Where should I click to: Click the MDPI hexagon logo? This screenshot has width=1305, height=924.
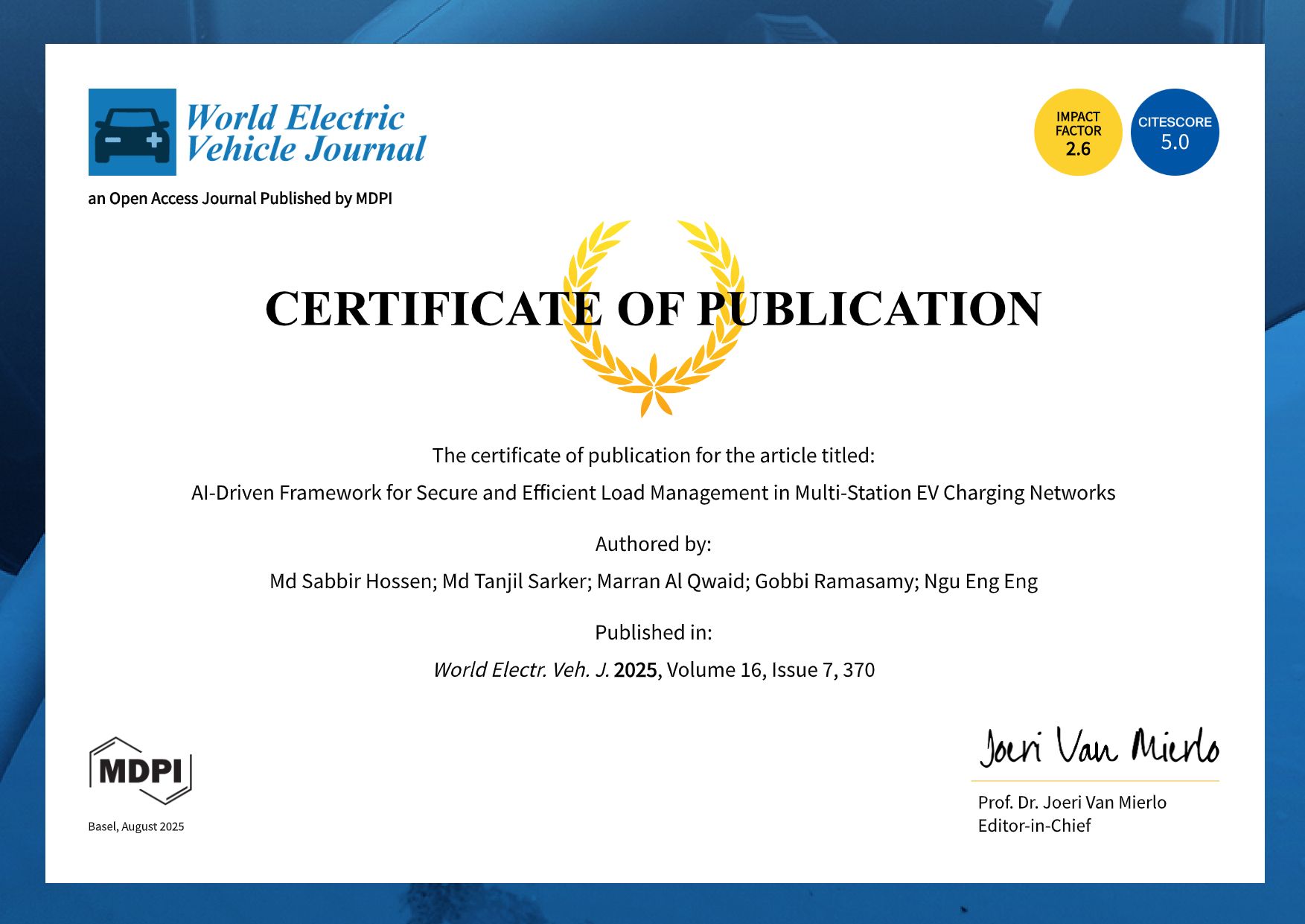(140, 771)
